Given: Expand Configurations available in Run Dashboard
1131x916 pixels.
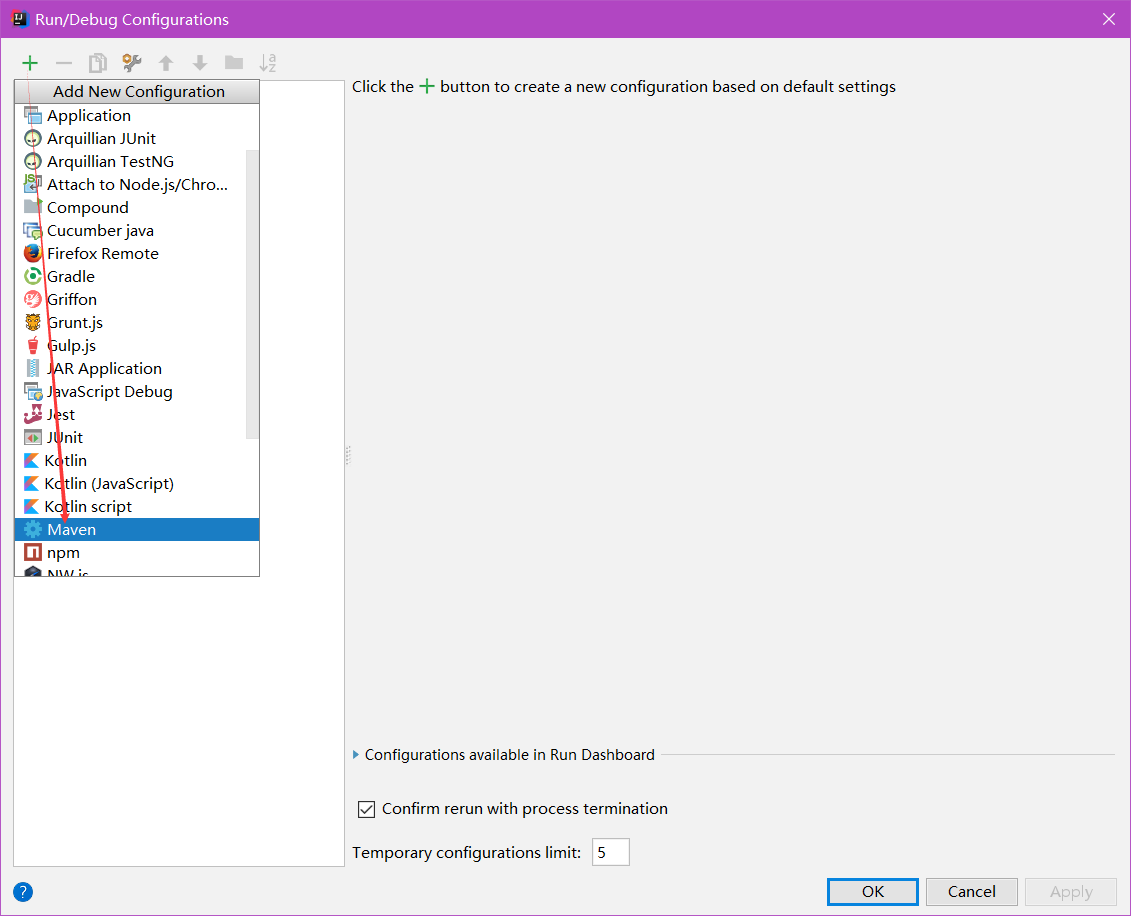Looking at the screenshot, I should click(x=356, y=755).
